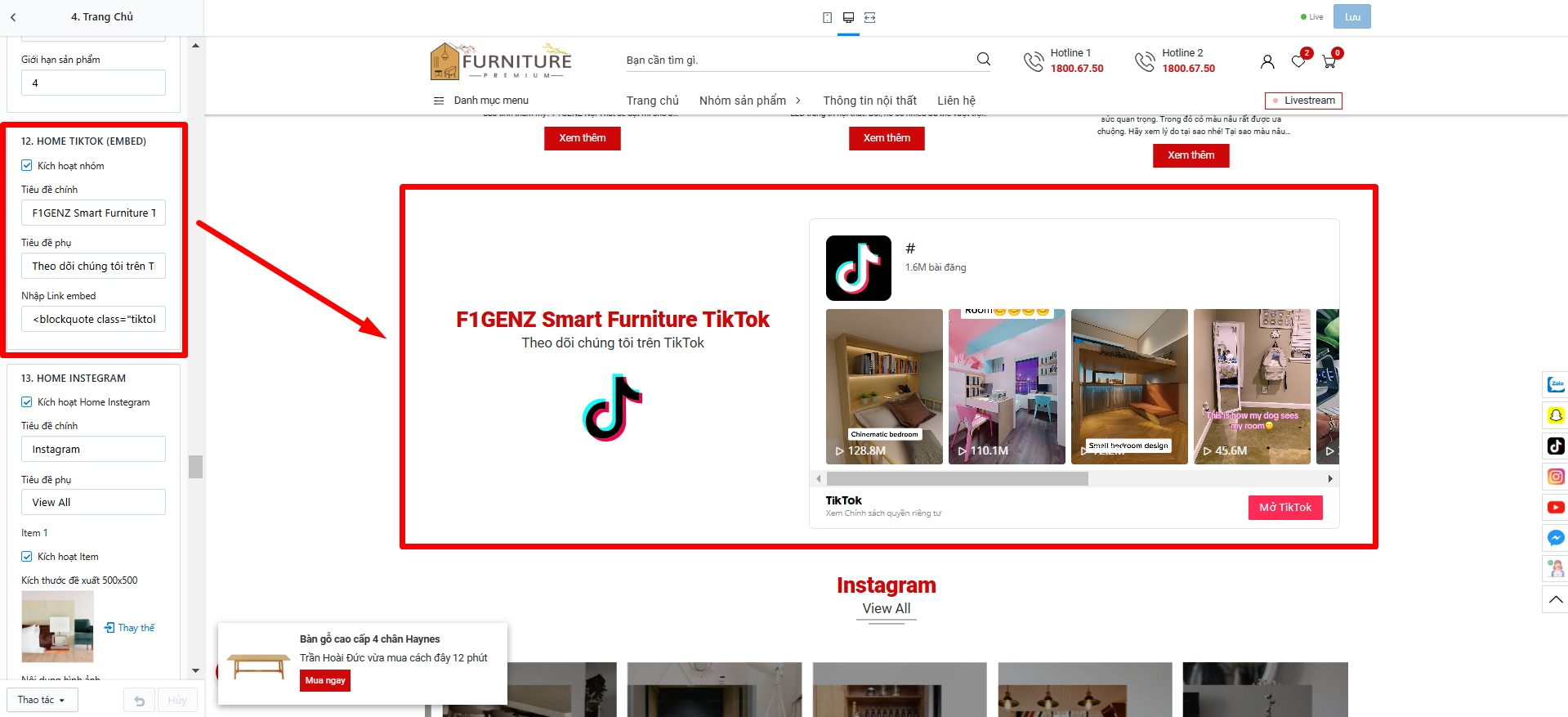Click the undo icon button
1568x717 pixels.
pos(140,701)
